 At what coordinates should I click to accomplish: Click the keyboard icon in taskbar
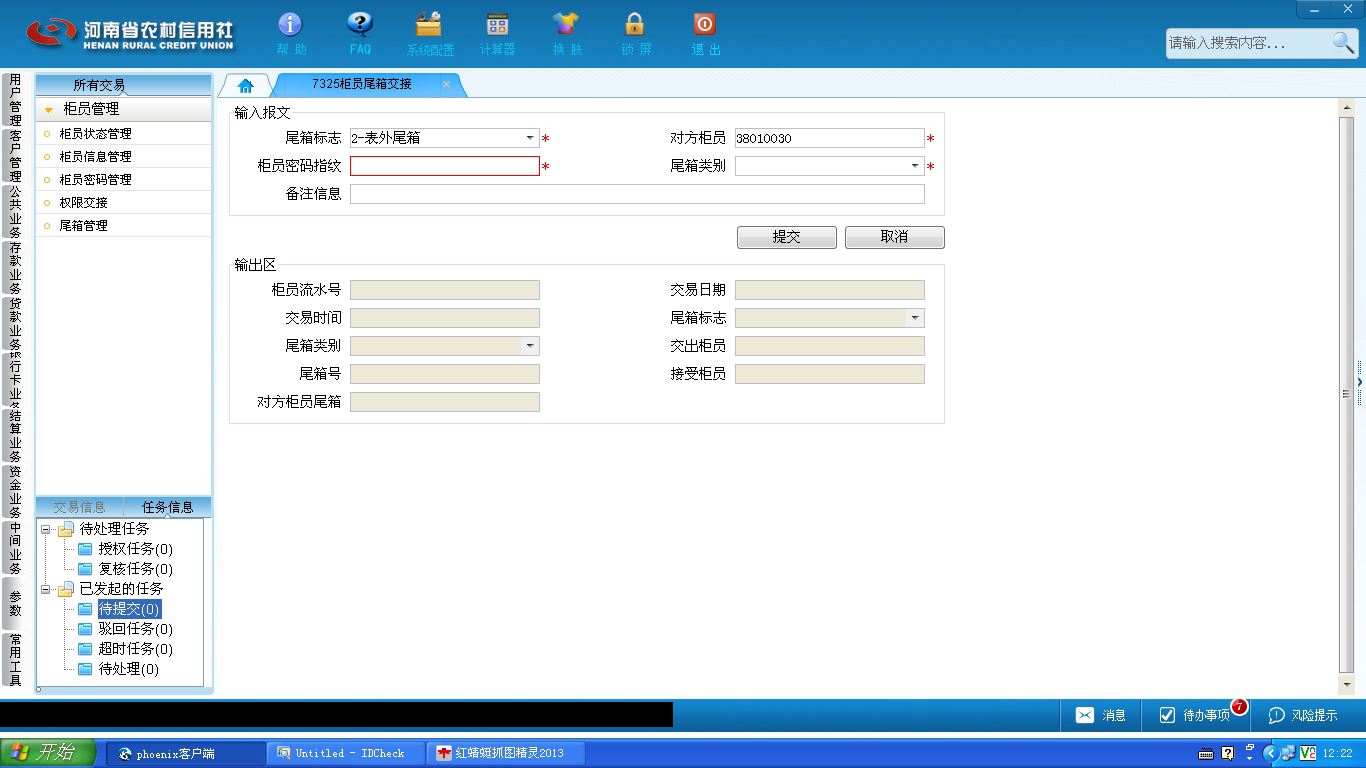pyautogui.click(x=1207, y=753)
